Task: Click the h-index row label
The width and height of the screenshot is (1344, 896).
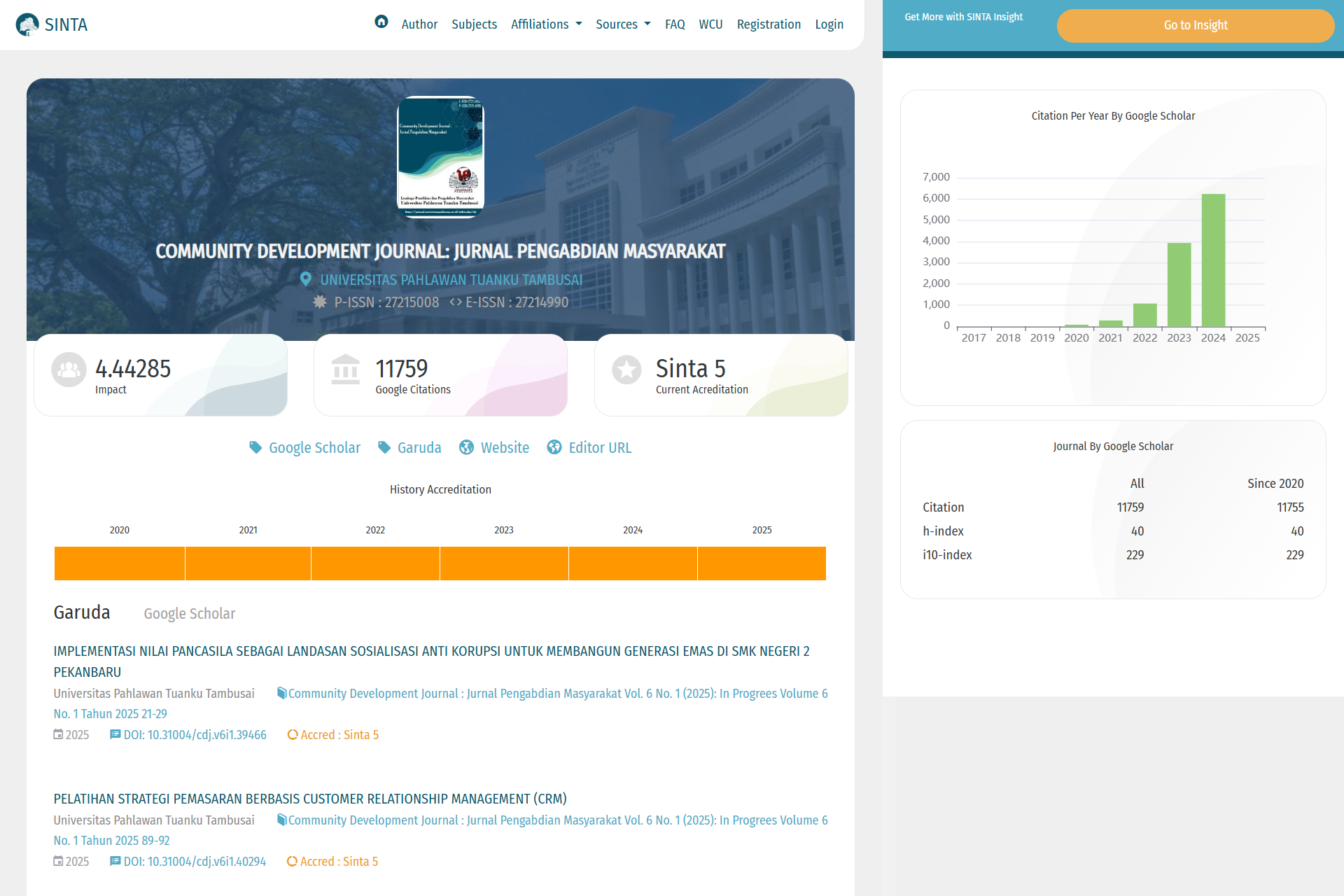Action: [943, 531]
